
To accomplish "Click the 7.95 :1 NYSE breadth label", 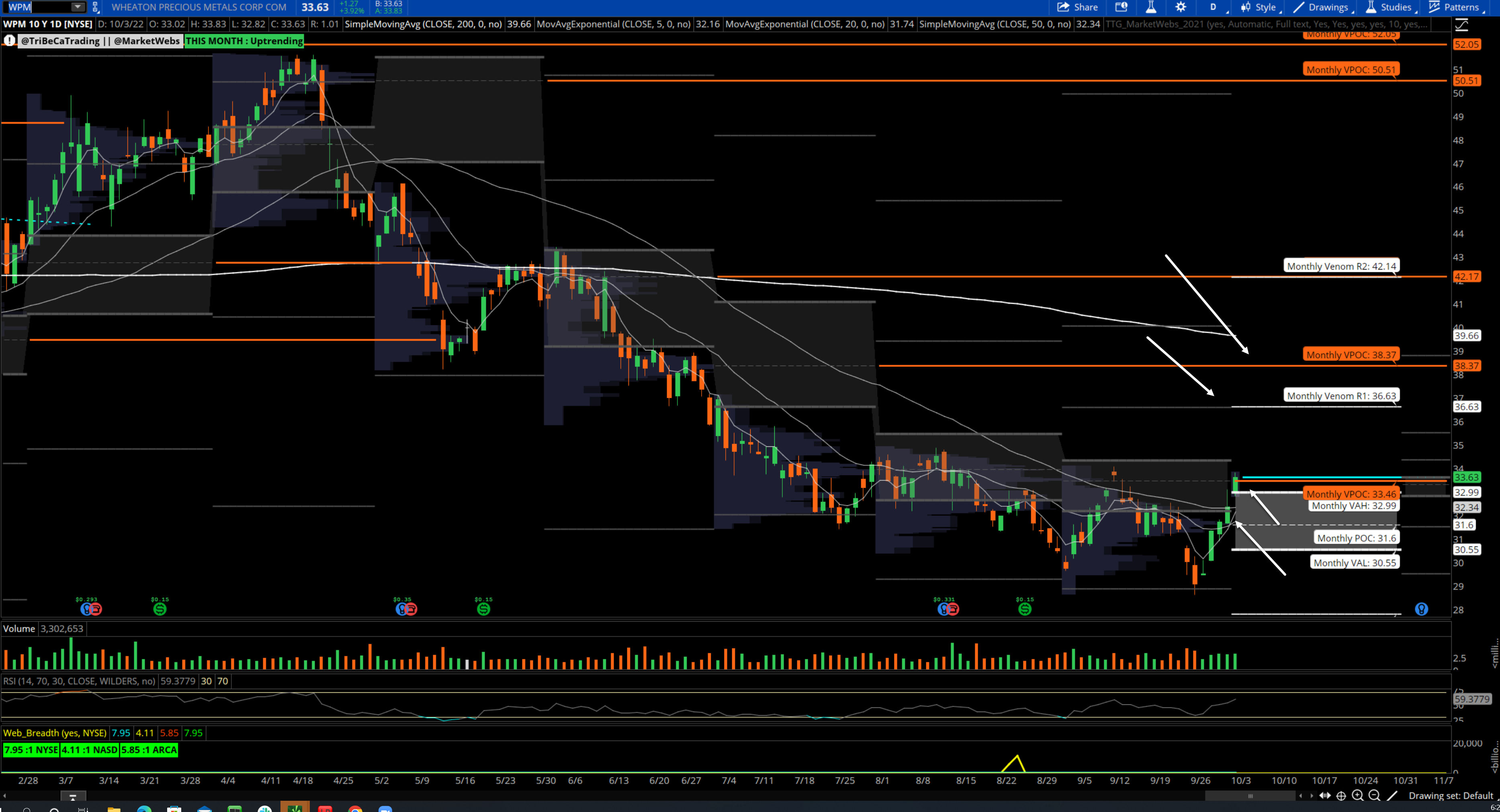I will [x=31, y=750].
